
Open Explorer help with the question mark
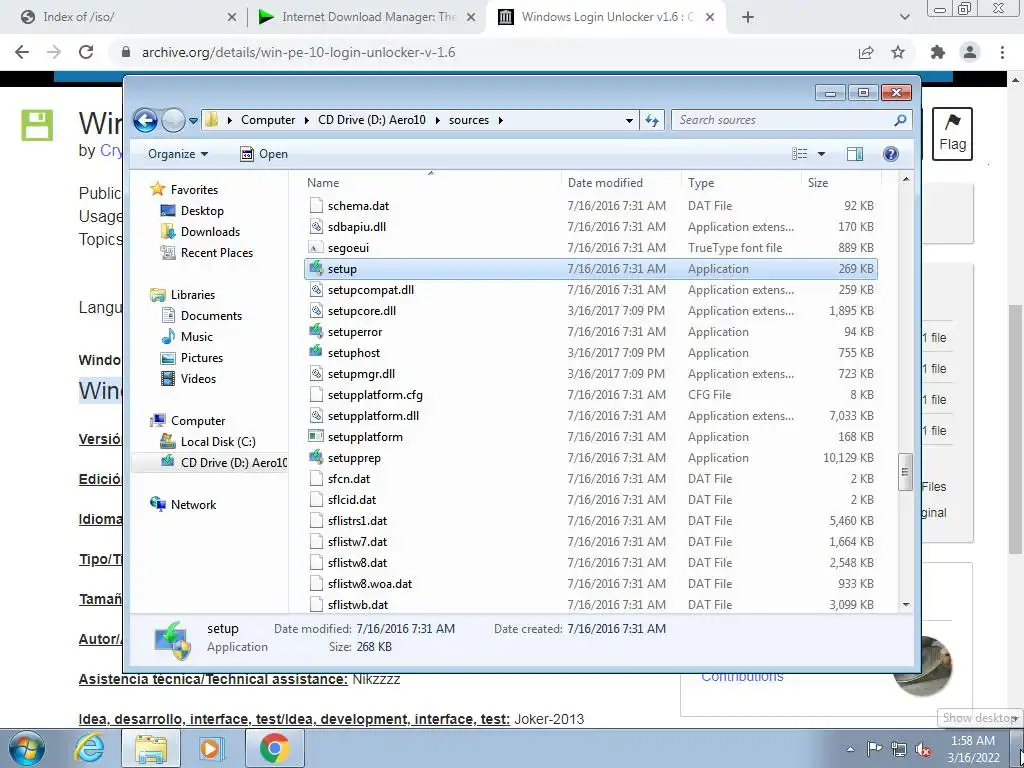(x=890, y=154)
